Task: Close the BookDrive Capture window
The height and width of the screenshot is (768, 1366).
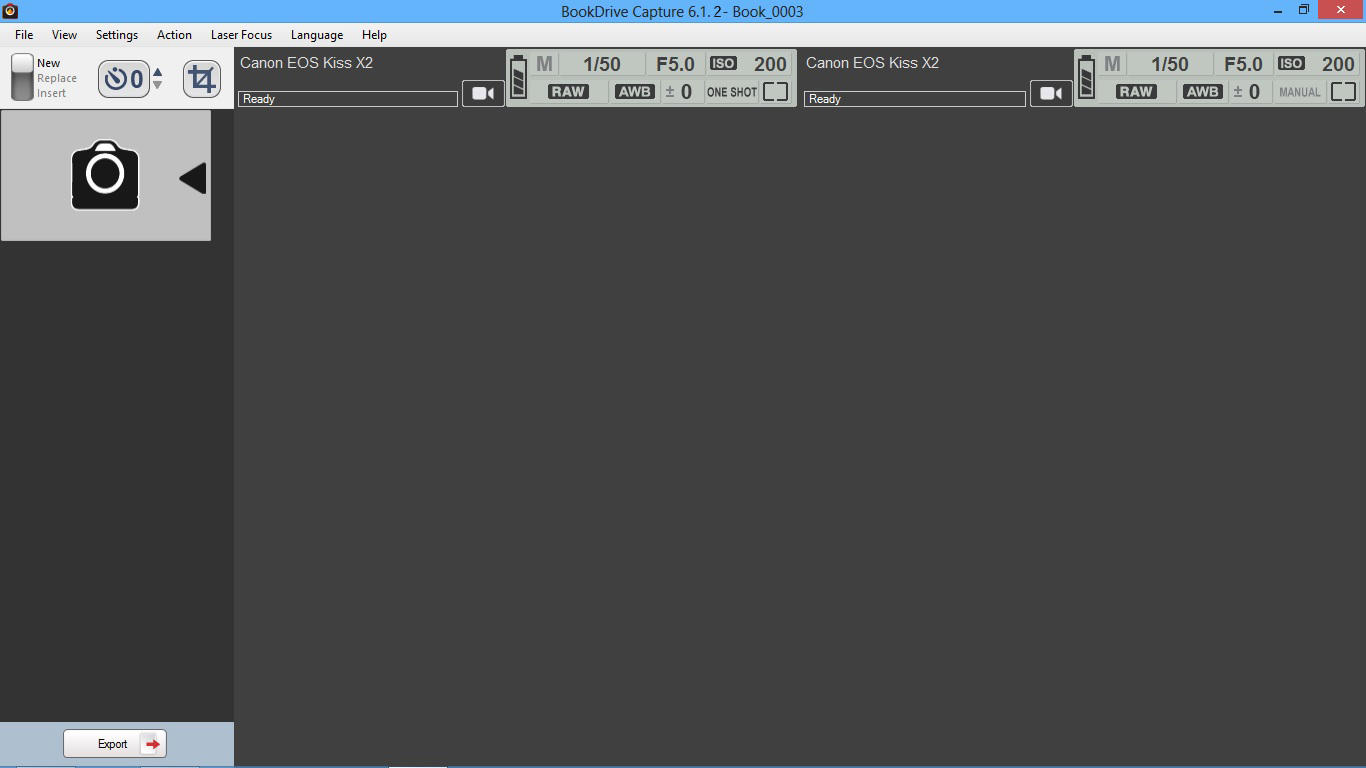Action: [1341, 10]
